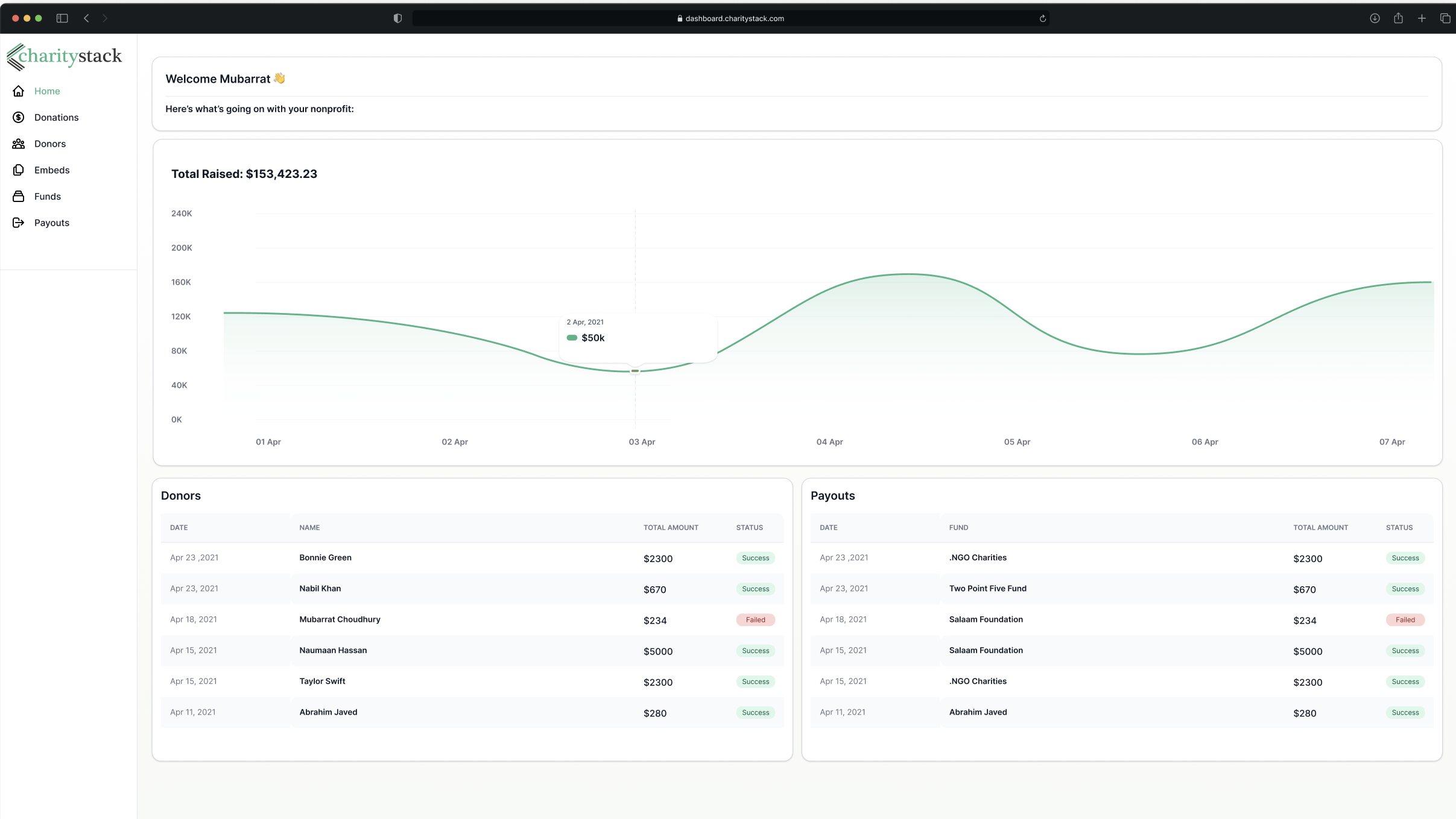Open the Payouts menu item
Viewport: 1456px width, 819px height.
coord(52,223)
